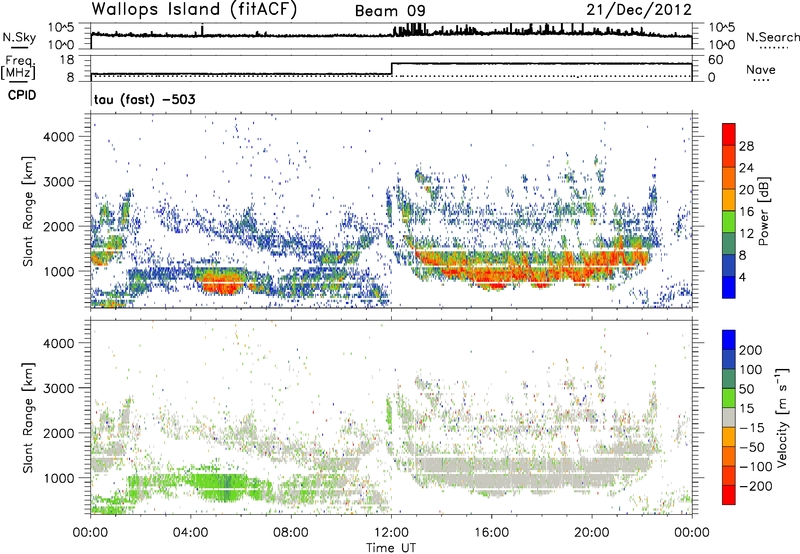Select the '12:00' time tick label
The image size is (800, 554).
[391, 533]
